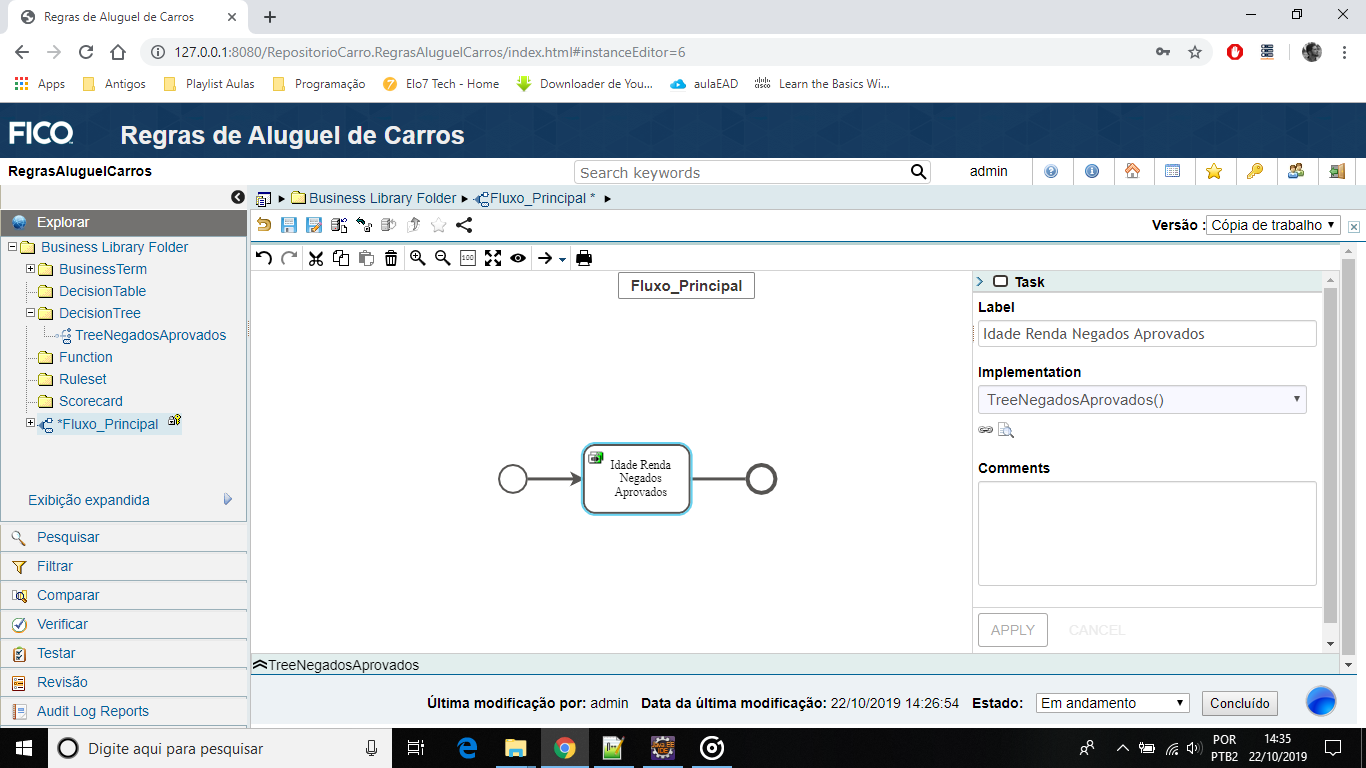Click the key (permissions) icon in header bar

1255,171
